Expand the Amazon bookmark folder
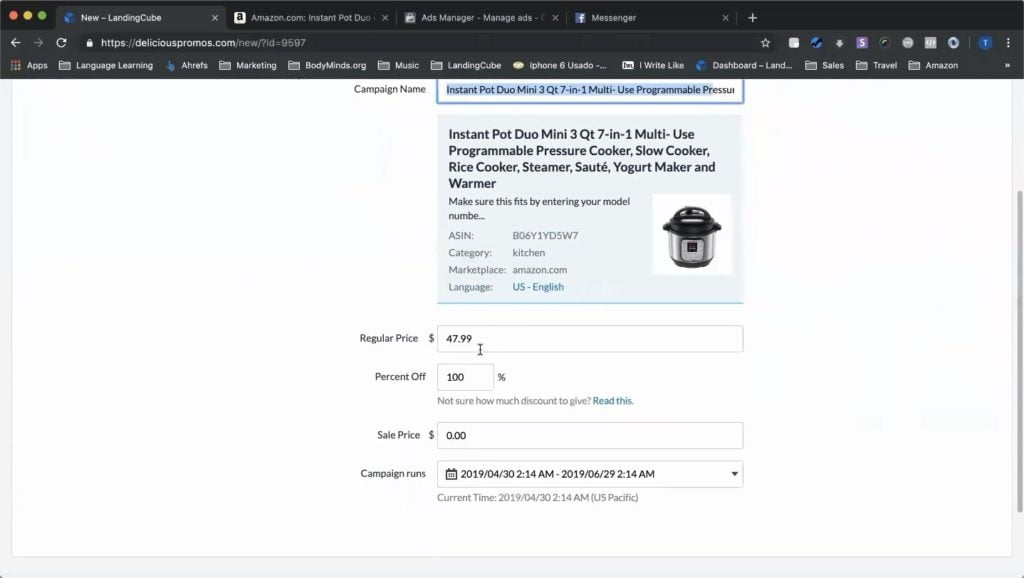 click(933, 65)
